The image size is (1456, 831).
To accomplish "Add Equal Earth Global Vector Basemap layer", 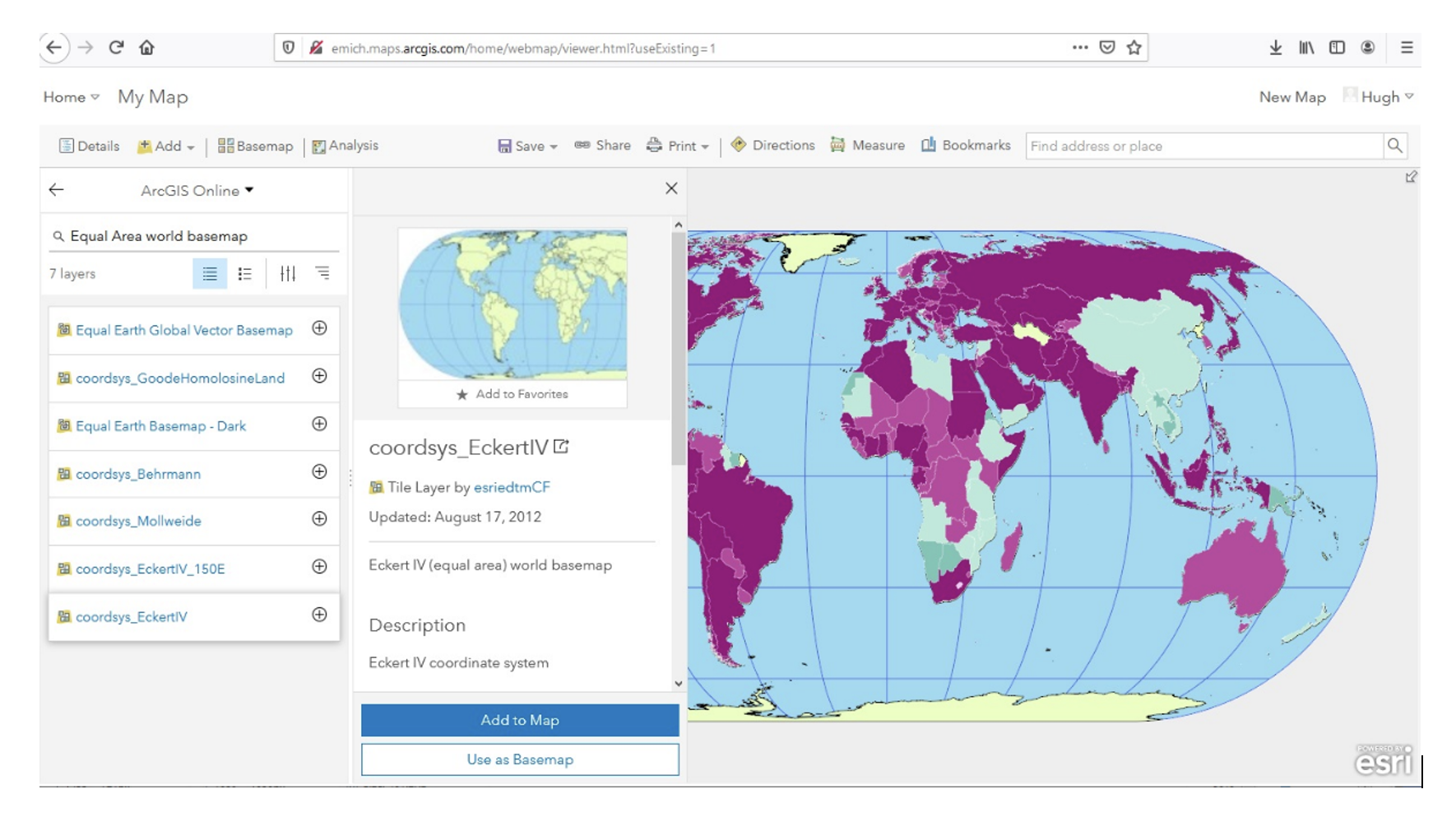I will pyautogui.click(x=320, y=328).
